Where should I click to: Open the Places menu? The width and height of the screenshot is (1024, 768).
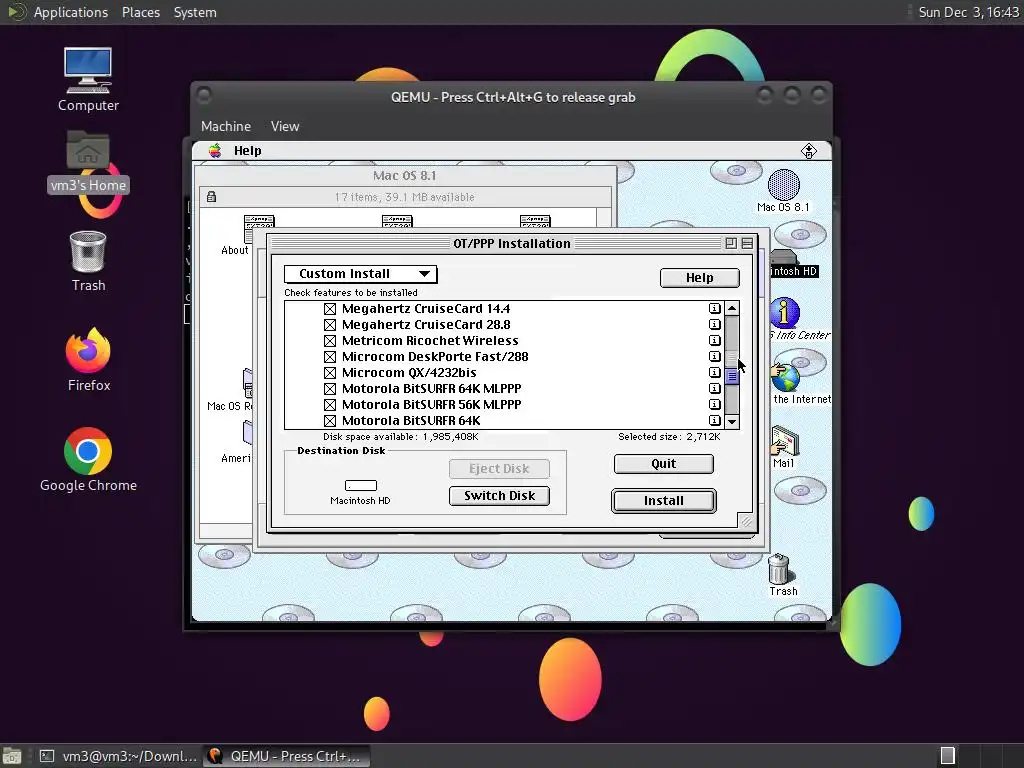140,12
